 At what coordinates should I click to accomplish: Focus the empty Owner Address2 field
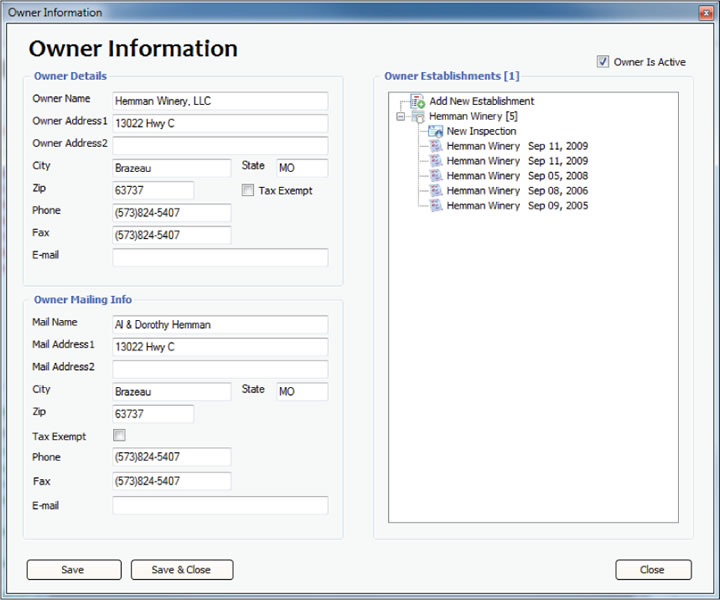pos(220,146)
